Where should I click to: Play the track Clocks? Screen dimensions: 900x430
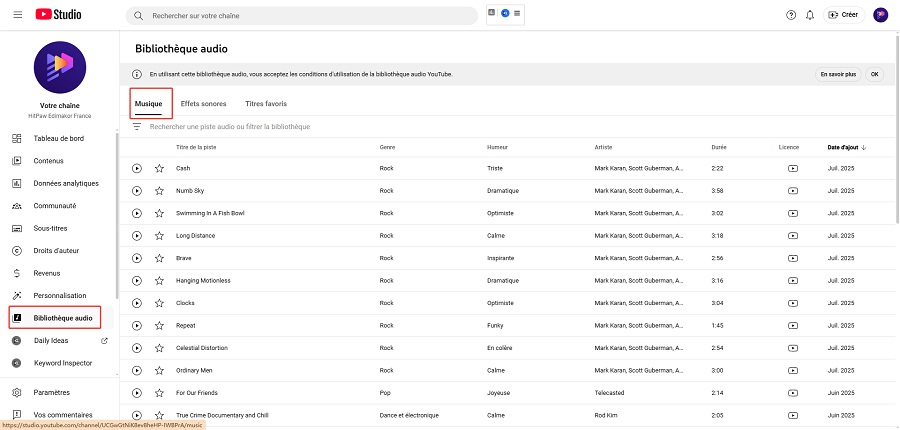[x=137, y=303]
